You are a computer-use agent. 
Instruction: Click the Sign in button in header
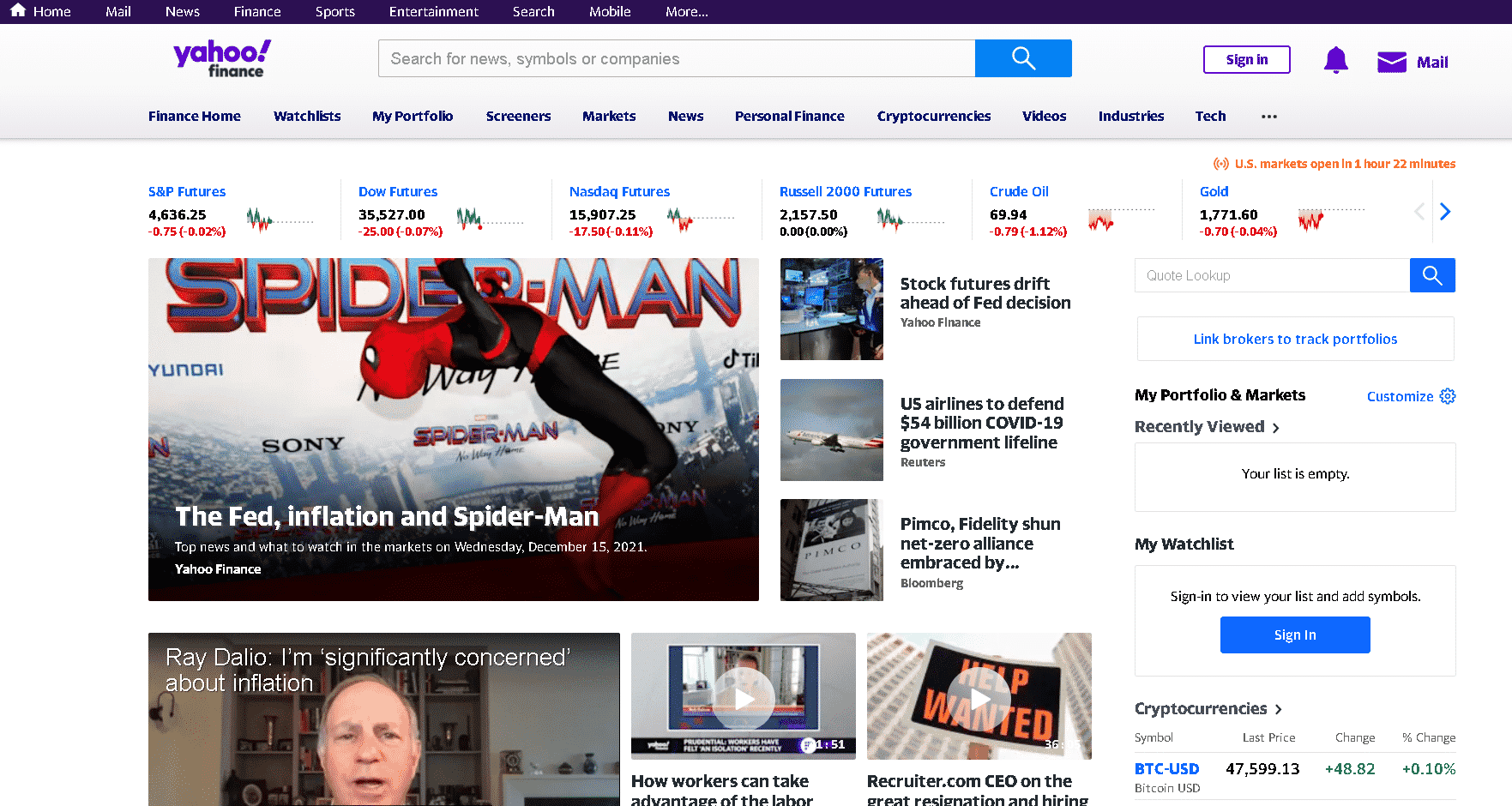[1246, 59]
